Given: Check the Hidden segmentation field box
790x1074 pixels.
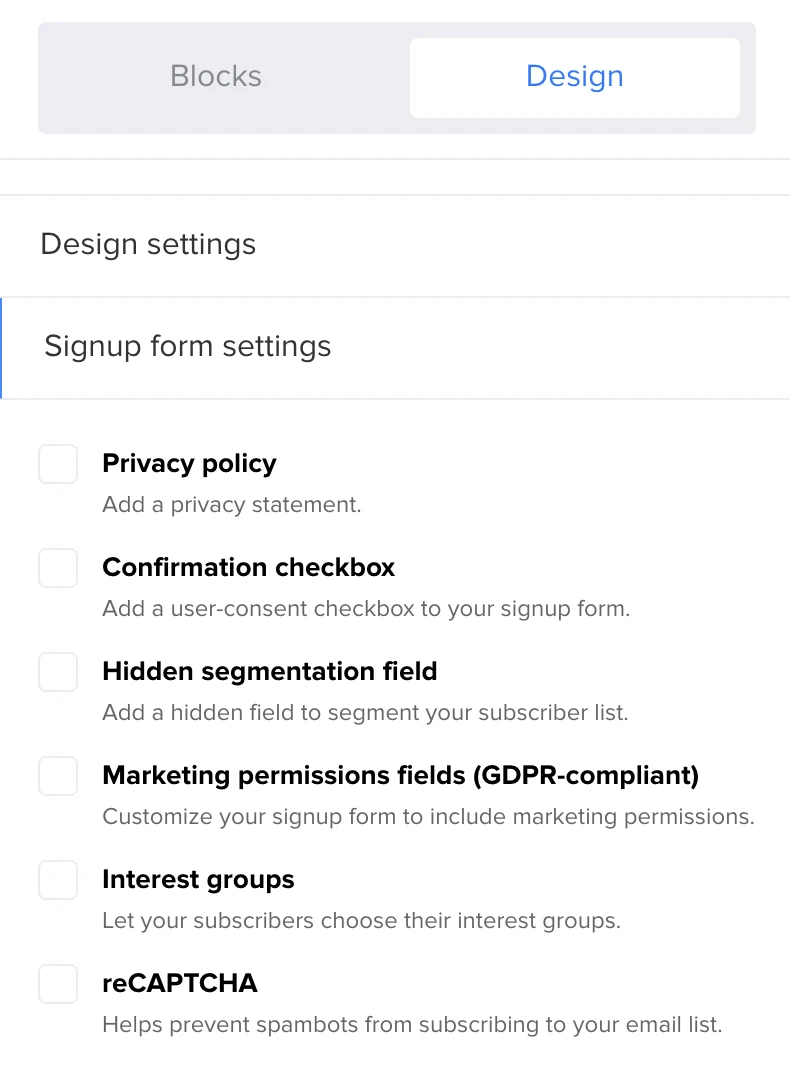Looking at the screenshot, I should tap(58, 672).
